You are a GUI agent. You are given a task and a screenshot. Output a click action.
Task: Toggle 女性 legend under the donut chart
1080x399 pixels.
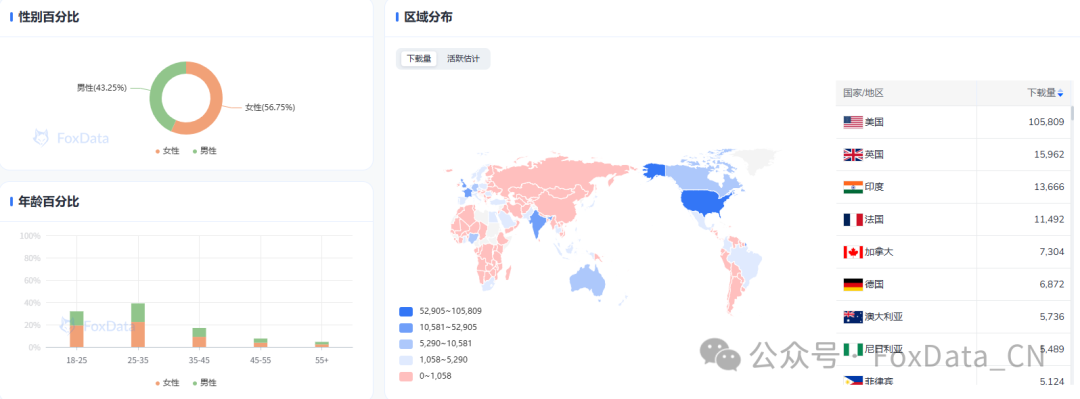coord(167,150)
